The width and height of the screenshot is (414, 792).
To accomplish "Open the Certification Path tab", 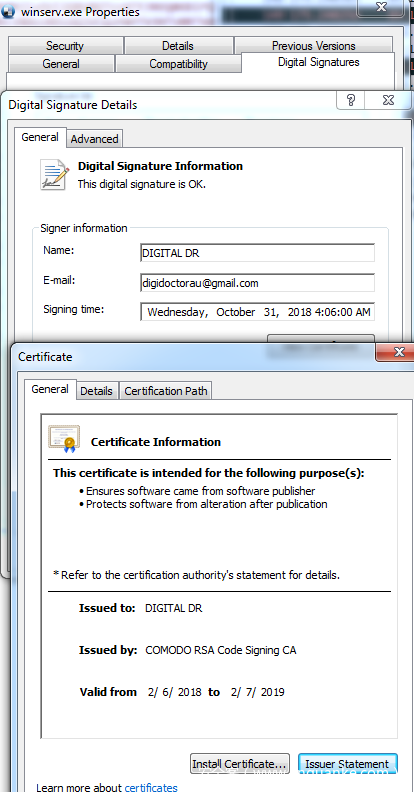I will (x=166, y=391).
